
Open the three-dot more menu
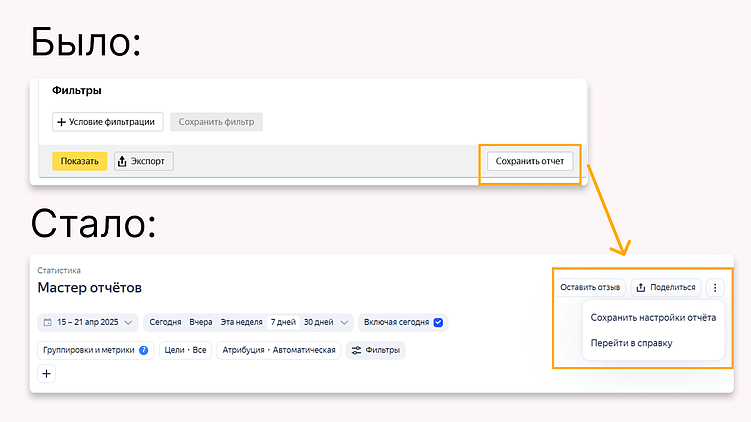715,287
